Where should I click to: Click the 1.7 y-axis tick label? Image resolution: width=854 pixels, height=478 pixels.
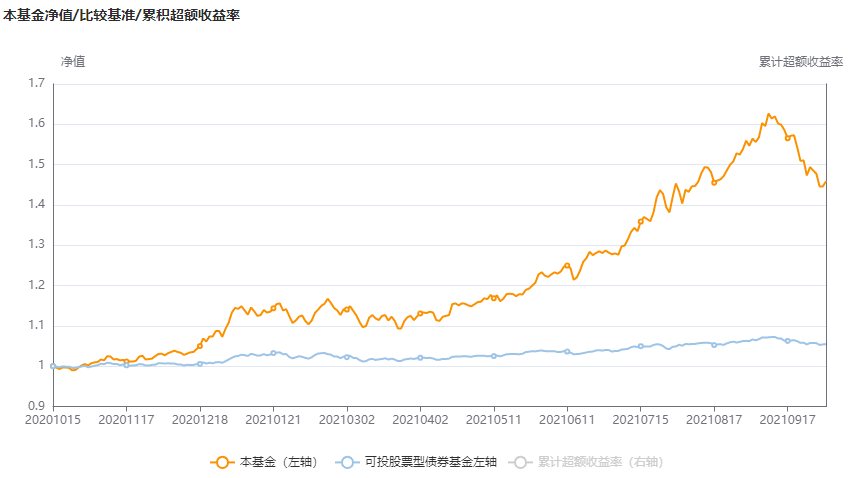[x=36, y=84]
